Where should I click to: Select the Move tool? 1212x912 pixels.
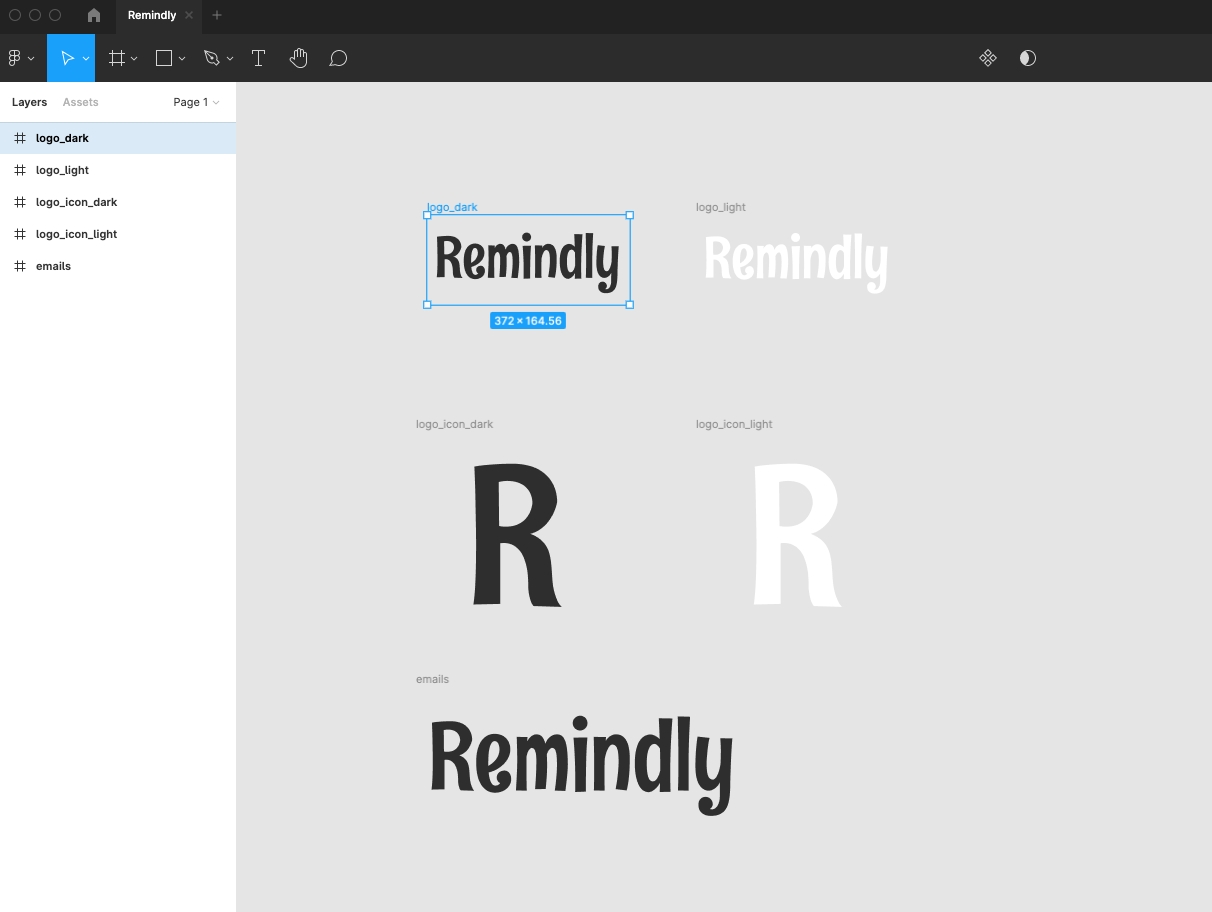click(x=67, y=58)
